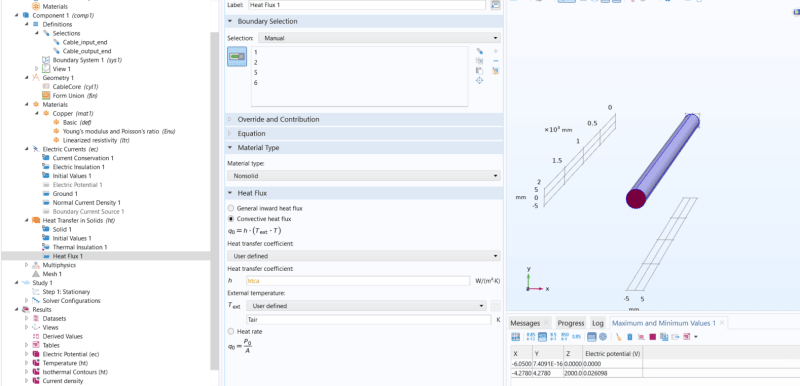The image size is (800, 386).
Task: Select the Isothermal Contours (ht) node
Action: click(x=75, y=372)
